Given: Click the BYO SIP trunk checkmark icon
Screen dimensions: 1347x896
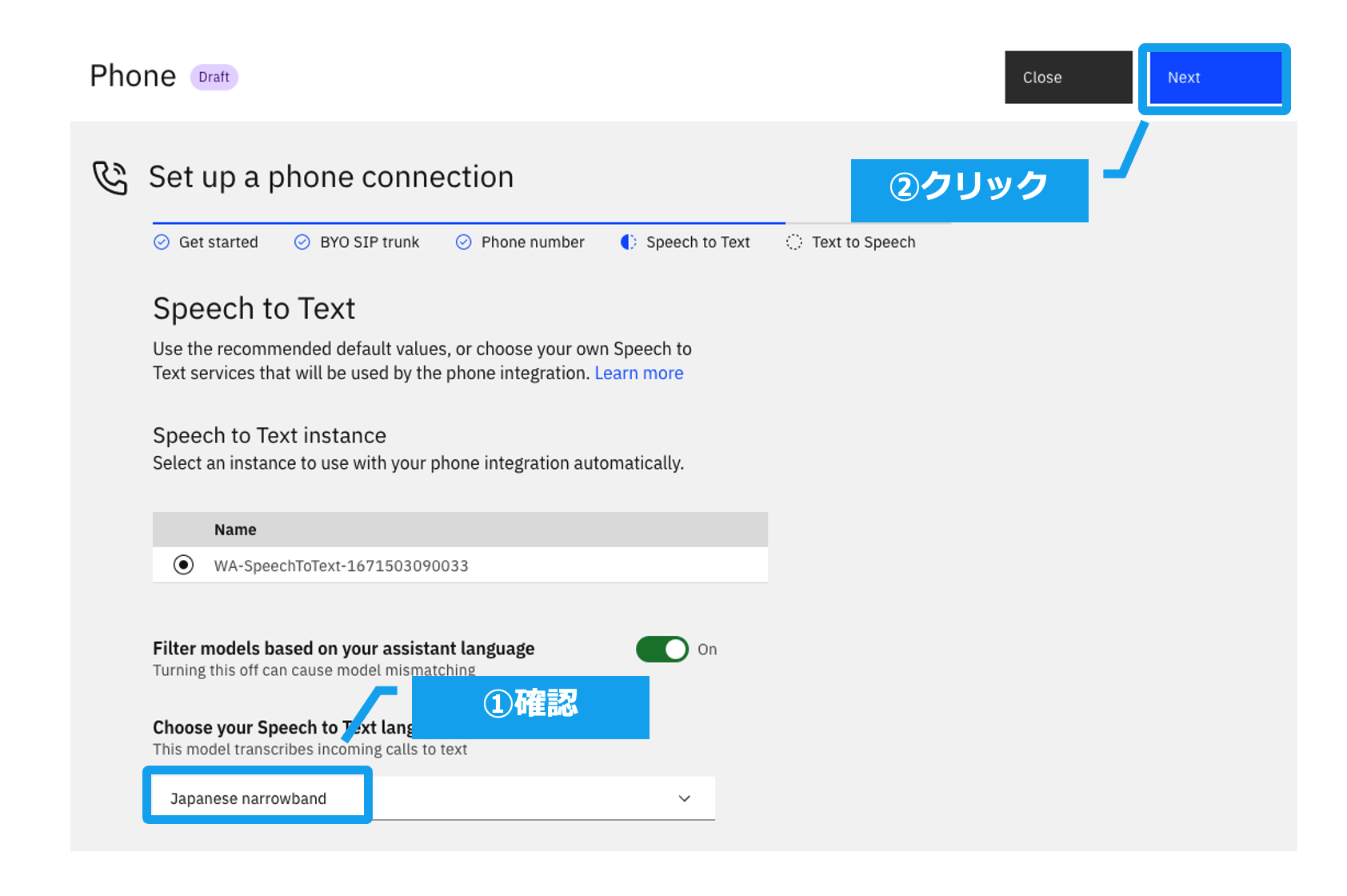Looking at the screenshot, I should pyautogui.click(x=302, y=242).
